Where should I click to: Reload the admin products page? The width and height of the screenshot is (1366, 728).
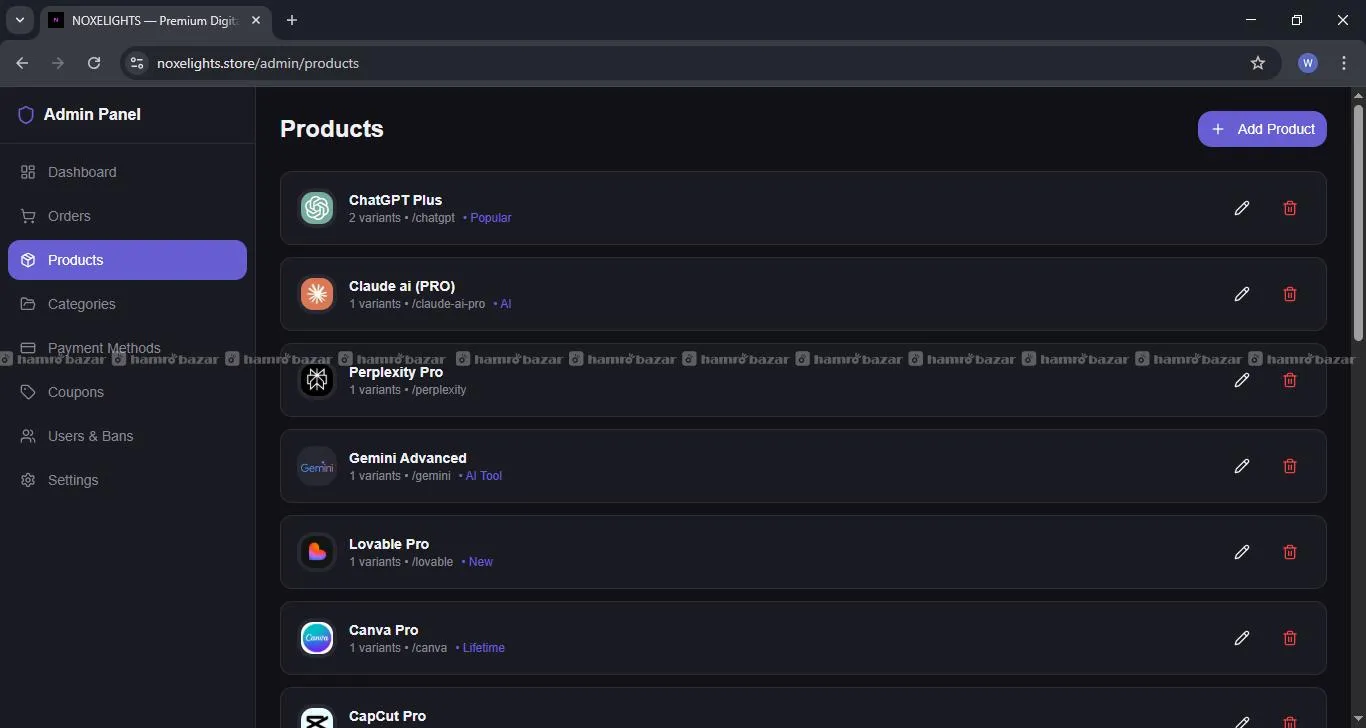[x=94, y=63]
